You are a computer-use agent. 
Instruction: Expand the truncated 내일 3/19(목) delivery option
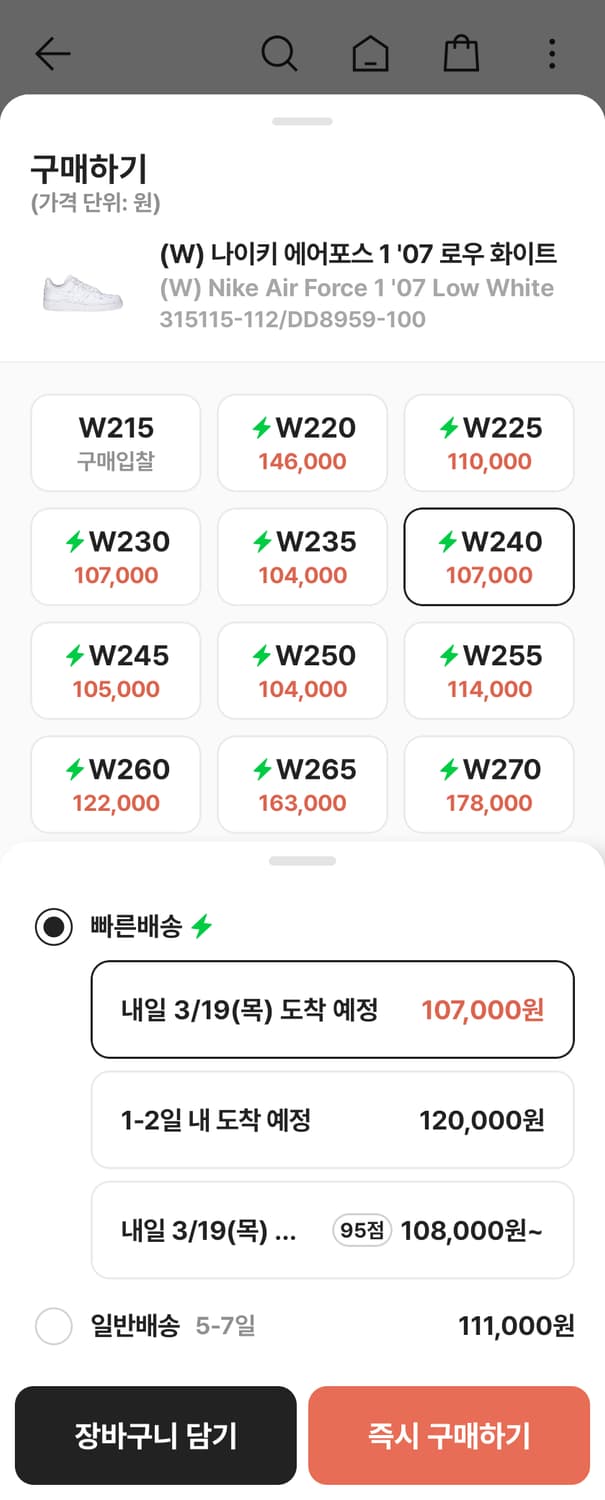click(331, 1229)
